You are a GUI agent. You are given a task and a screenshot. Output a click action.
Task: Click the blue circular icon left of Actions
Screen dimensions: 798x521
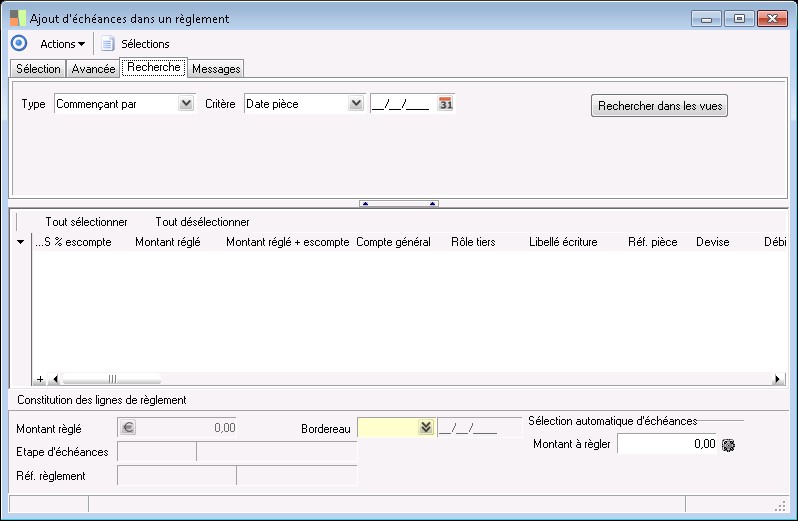pos(18,43)
